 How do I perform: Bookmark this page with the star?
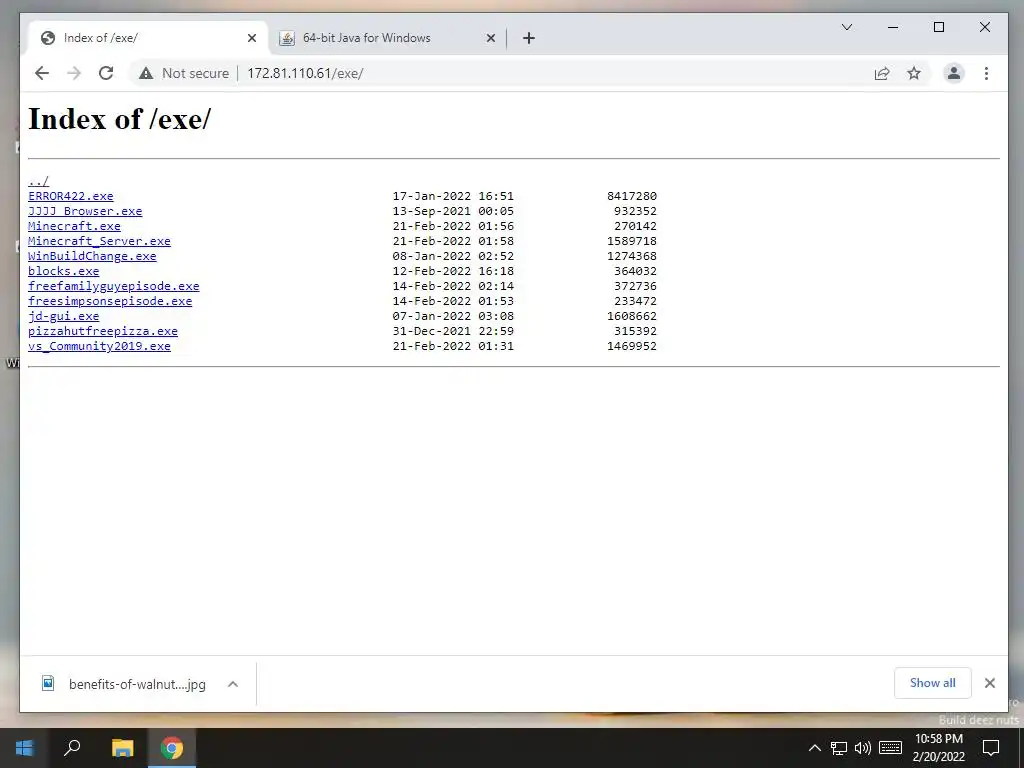click(x=914, y=73)
